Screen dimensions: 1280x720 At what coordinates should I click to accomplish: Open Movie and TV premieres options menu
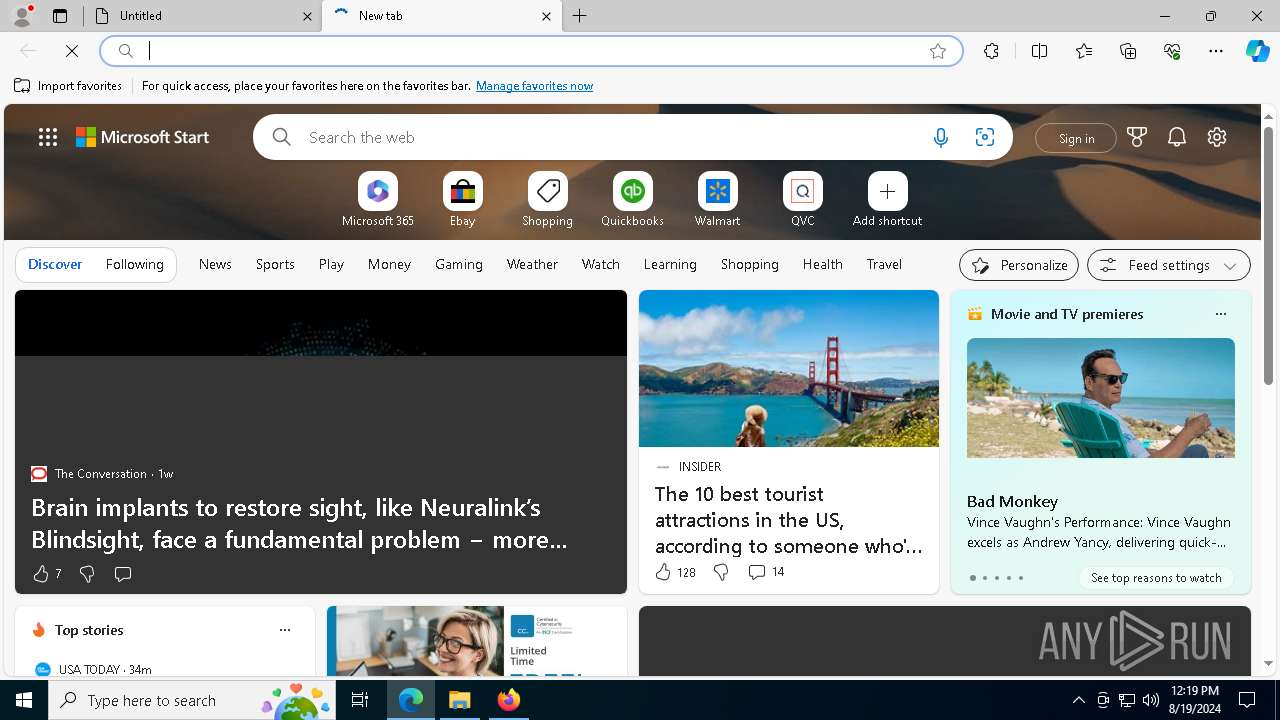pos(1220,314)
